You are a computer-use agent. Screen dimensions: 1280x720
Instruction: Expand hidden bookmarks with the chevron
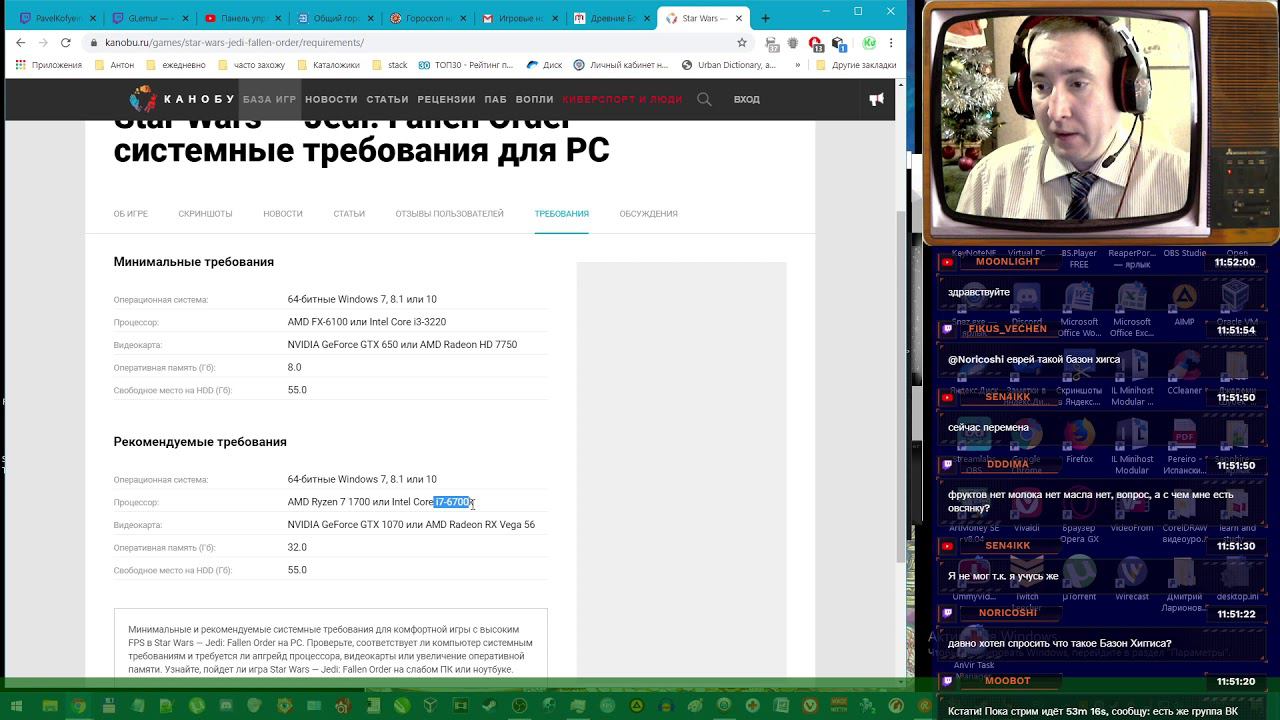click(797, 65)
